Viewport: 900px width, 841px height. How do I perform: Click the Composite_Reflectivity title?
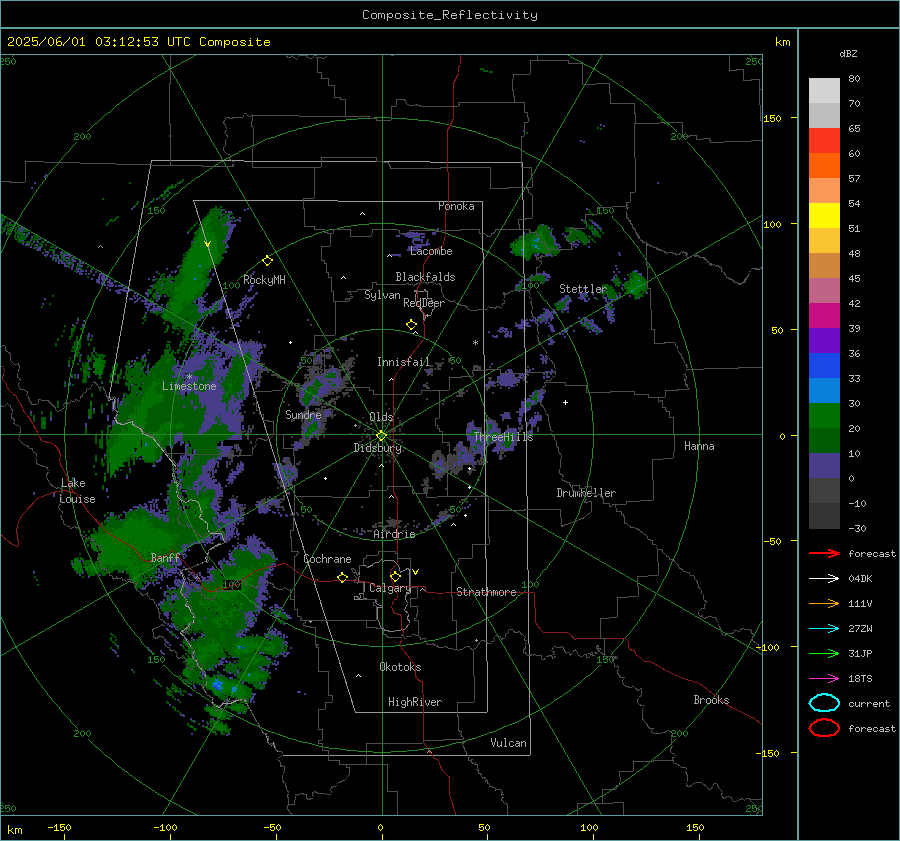click(x=449, y=15)
